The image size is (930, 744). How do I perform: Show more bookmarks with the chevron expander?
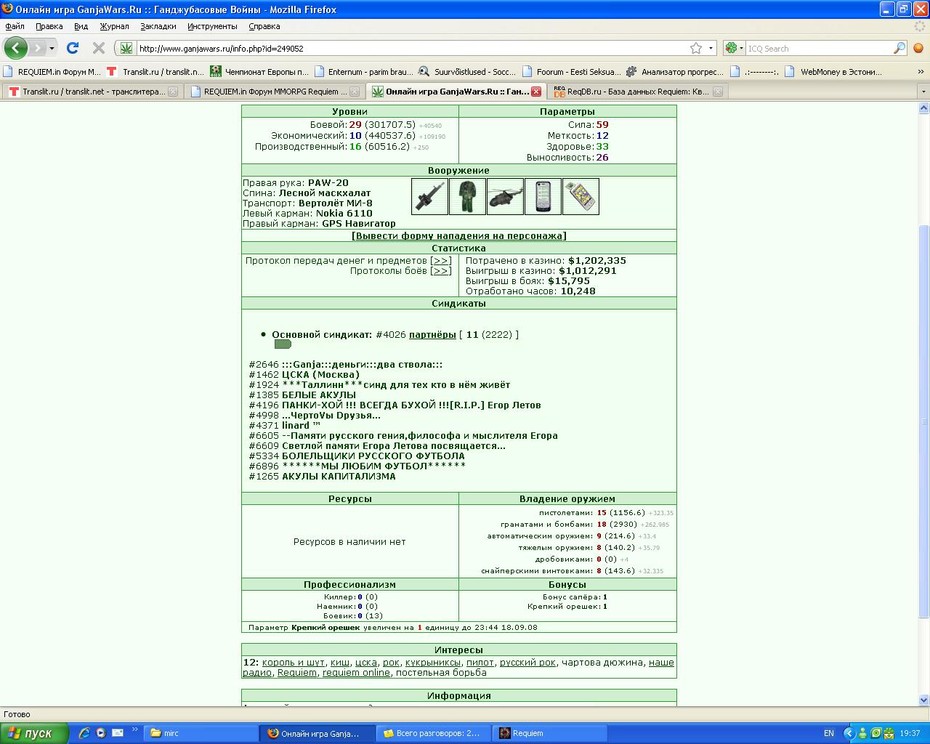point(921,72)
